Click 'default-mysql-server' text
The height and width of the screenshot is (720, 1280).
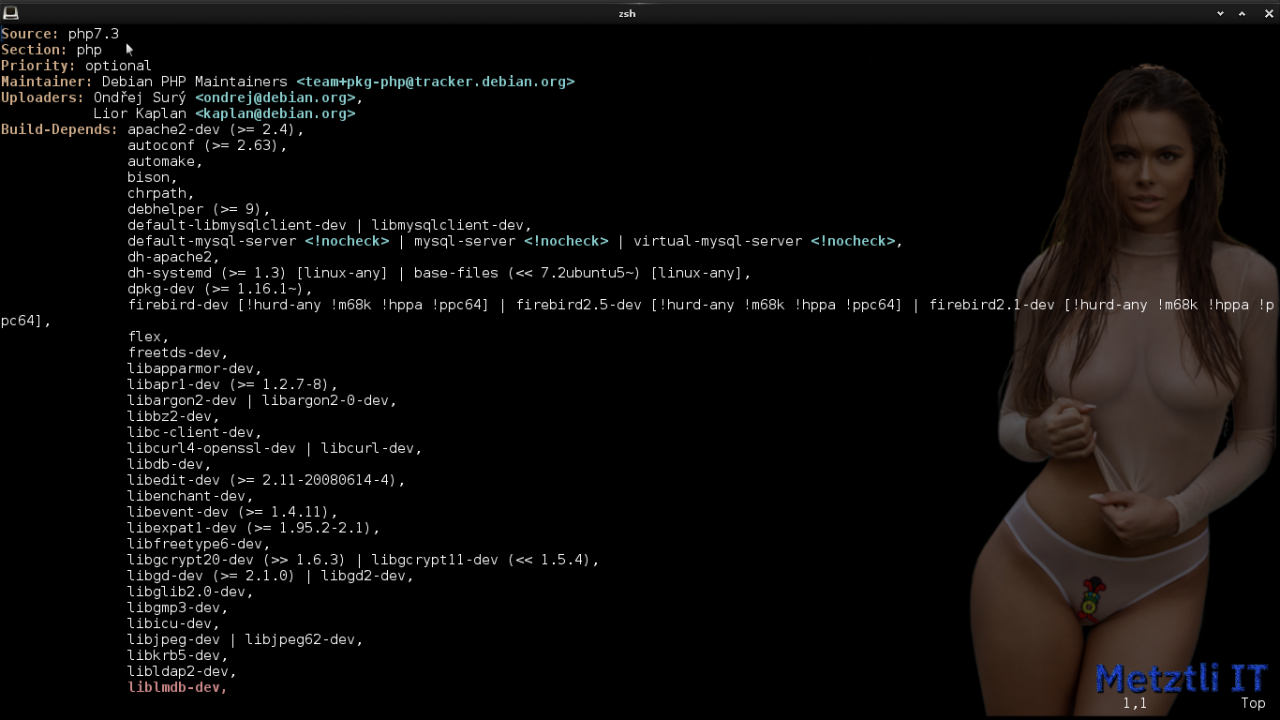(x=211, y=242)
